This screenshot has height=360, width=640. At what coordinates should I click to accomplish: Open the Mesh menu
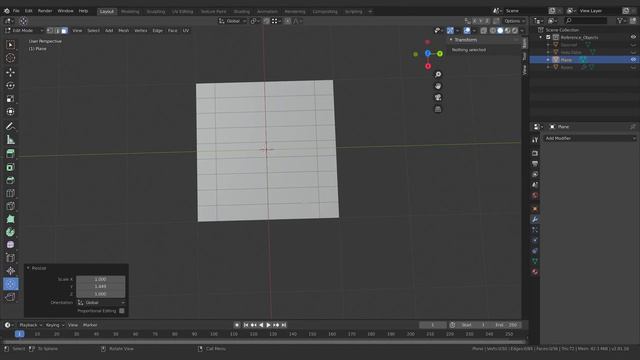tap(124, 30)
